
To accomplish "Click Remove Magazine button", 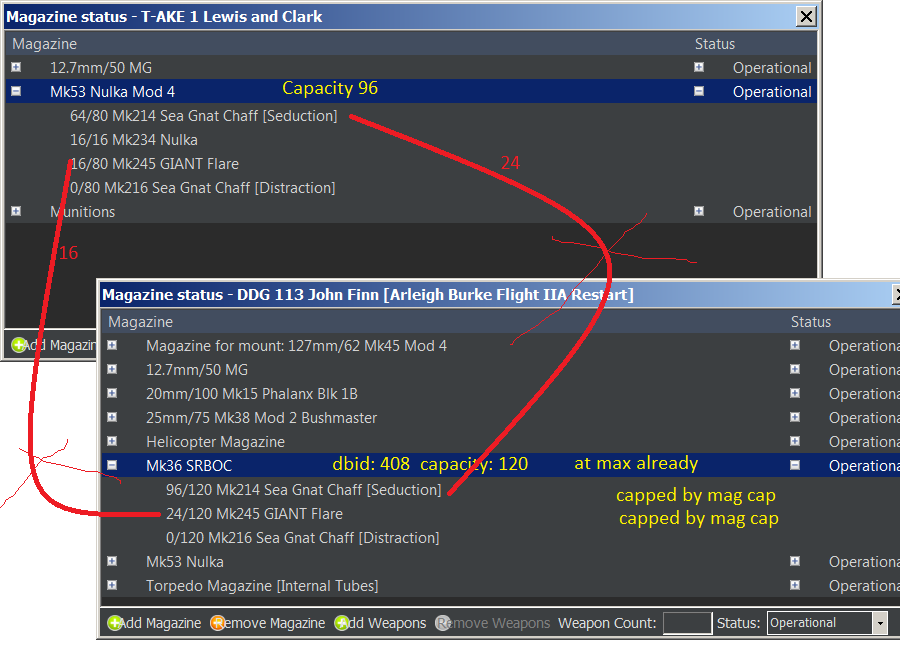I will tap(268, 623).
